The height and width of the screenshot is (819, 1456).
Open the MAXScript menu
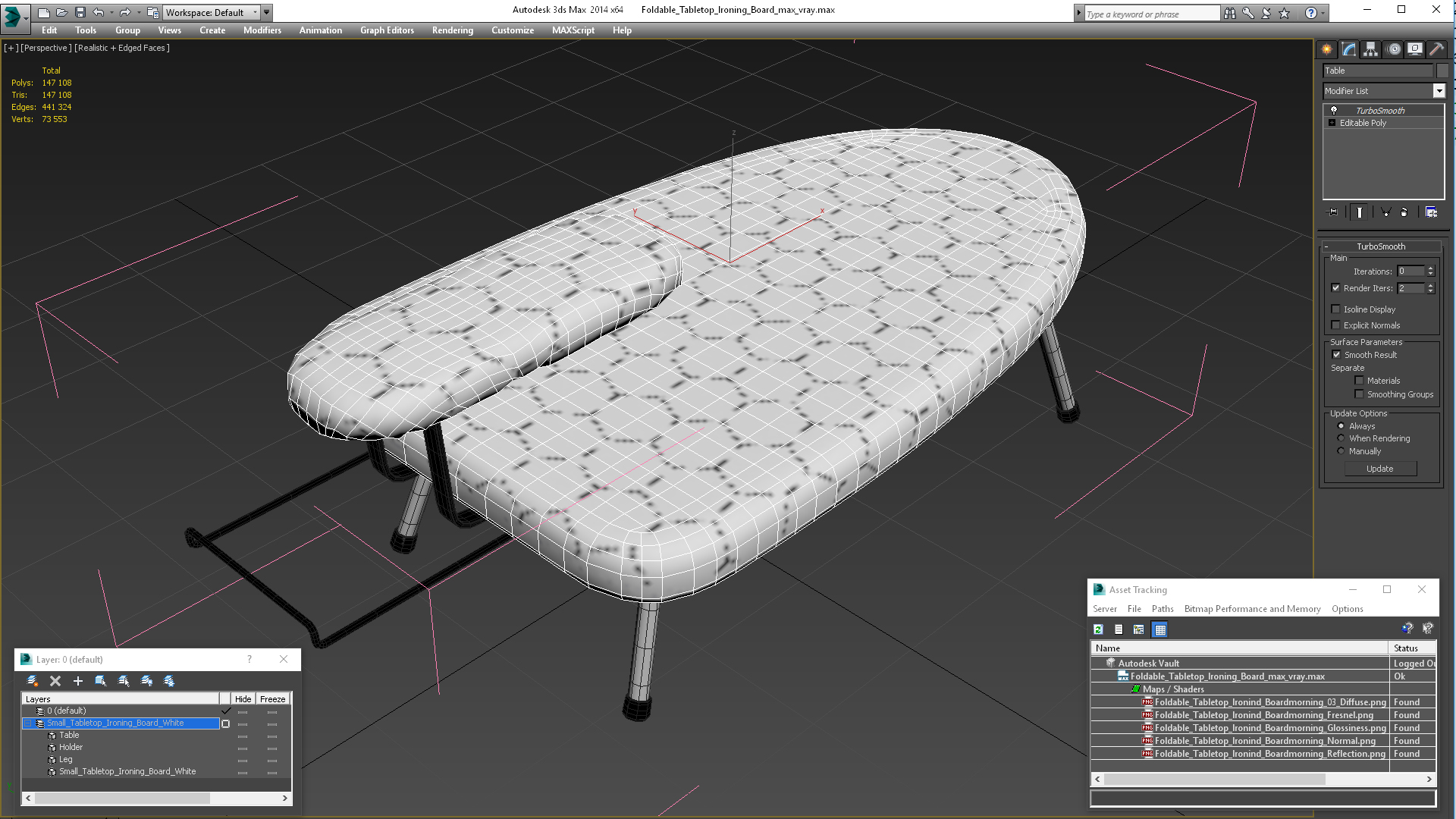(573, 30)
